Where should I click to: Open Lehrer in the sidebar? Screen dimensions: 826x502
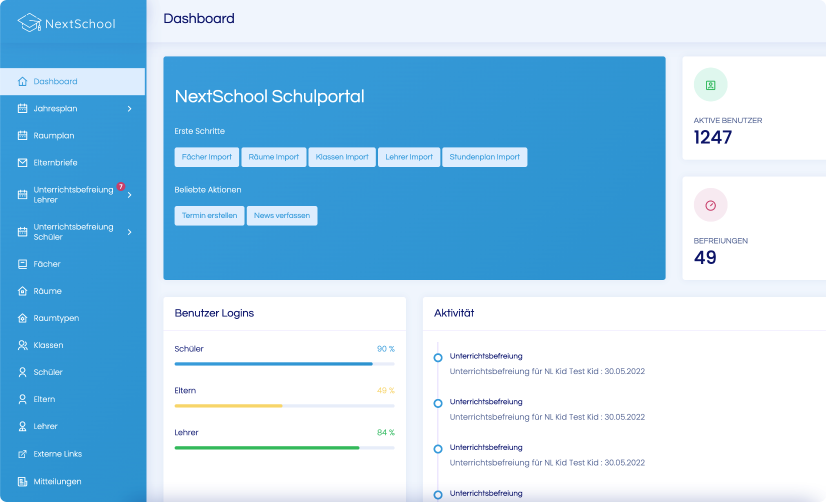(x=45, y=426)
